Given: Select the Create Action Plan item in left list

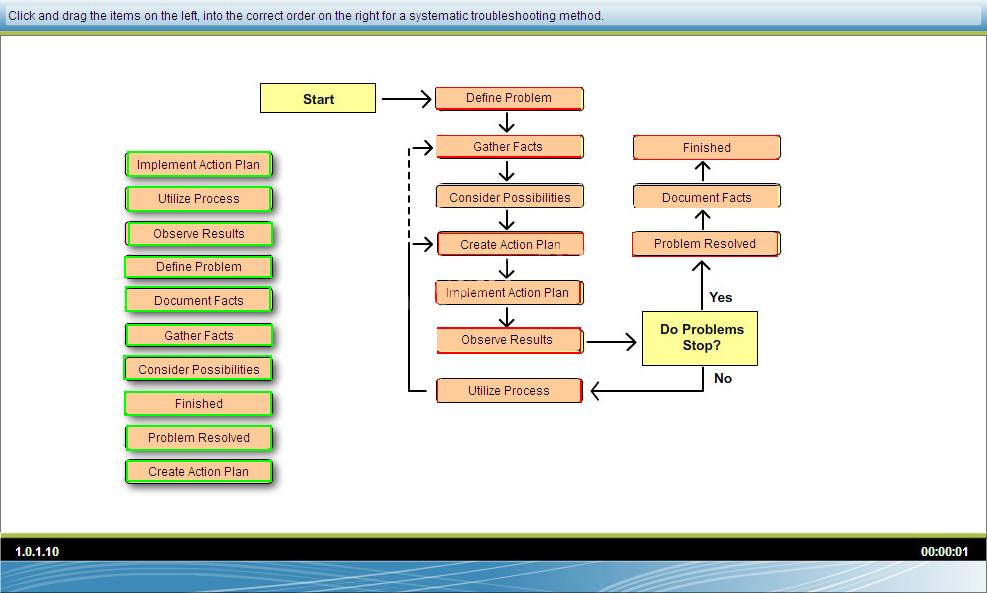Looking at the screenshot, I should click(199, 472).
